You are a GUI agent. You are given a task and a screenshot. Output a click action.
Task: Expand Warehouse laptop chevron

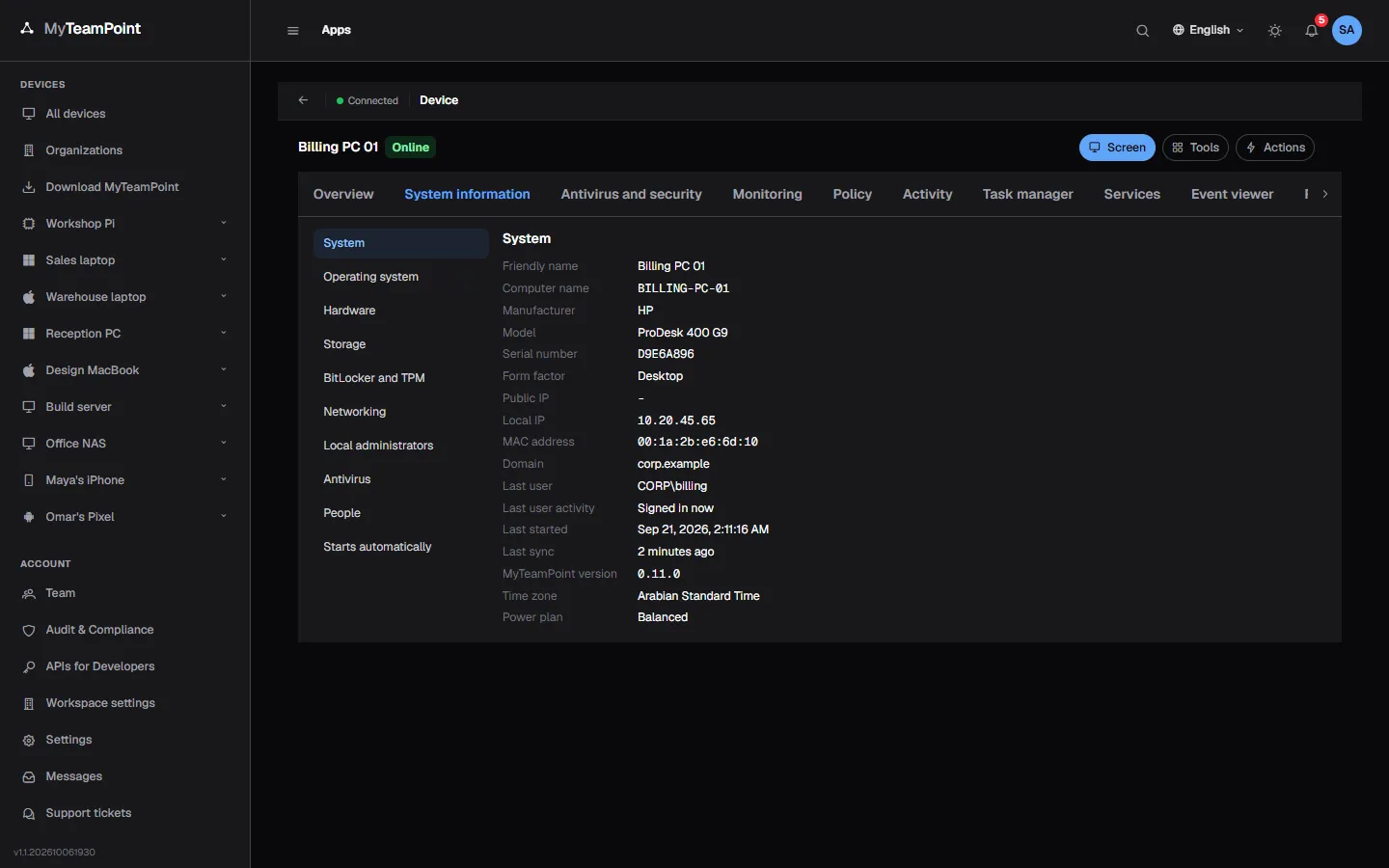coord(224,296)
